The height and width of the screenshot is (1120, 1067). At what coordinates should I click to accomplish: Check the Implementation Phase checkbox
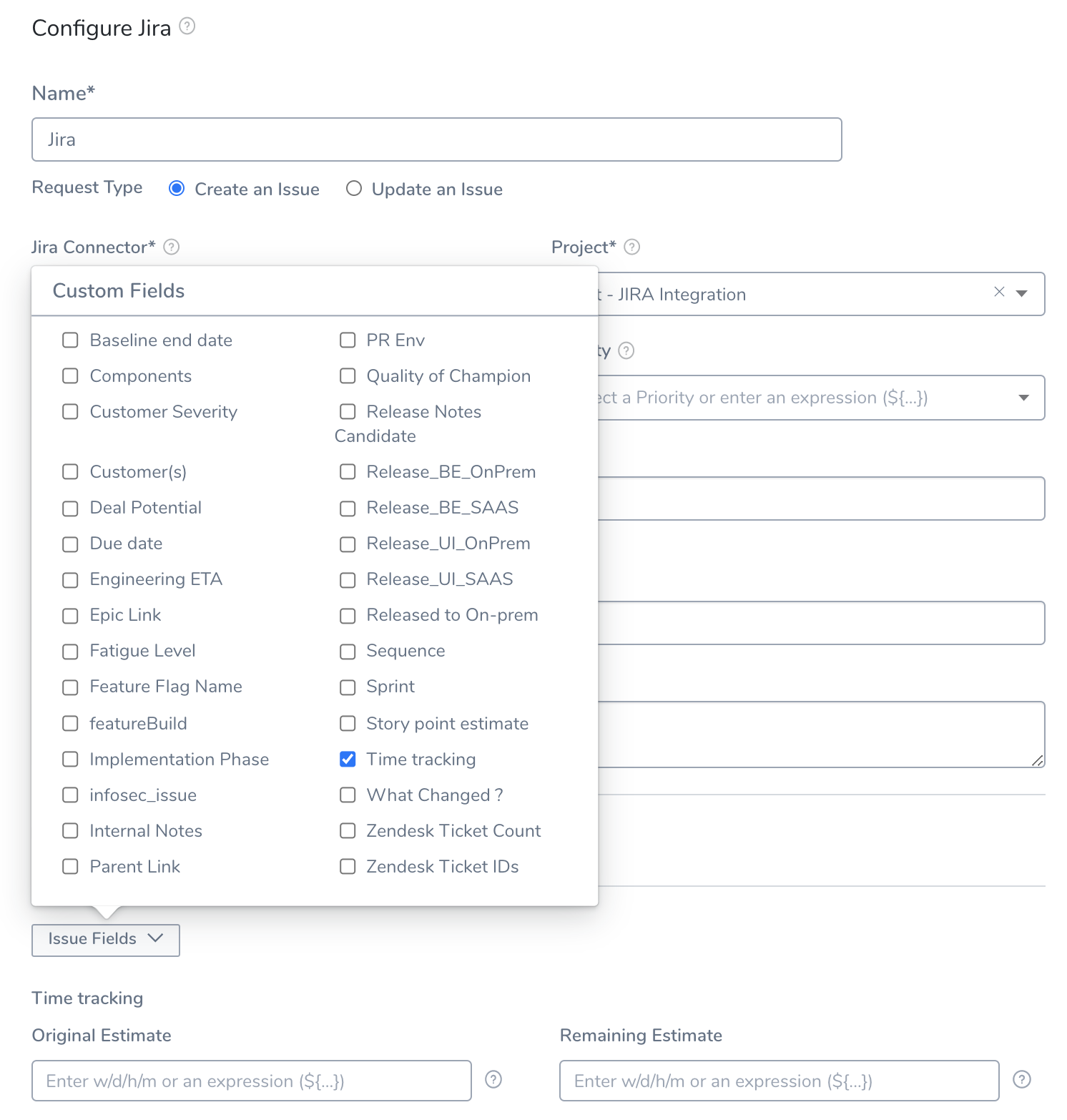(x=70, y=759)
